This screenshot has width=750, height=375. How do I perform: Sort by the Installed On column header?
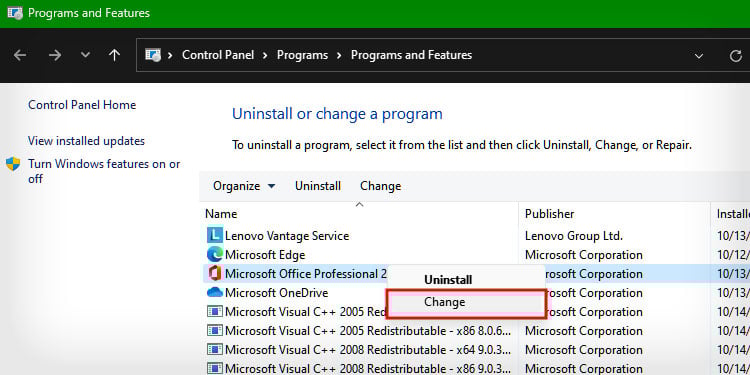[x=733, y=214]
